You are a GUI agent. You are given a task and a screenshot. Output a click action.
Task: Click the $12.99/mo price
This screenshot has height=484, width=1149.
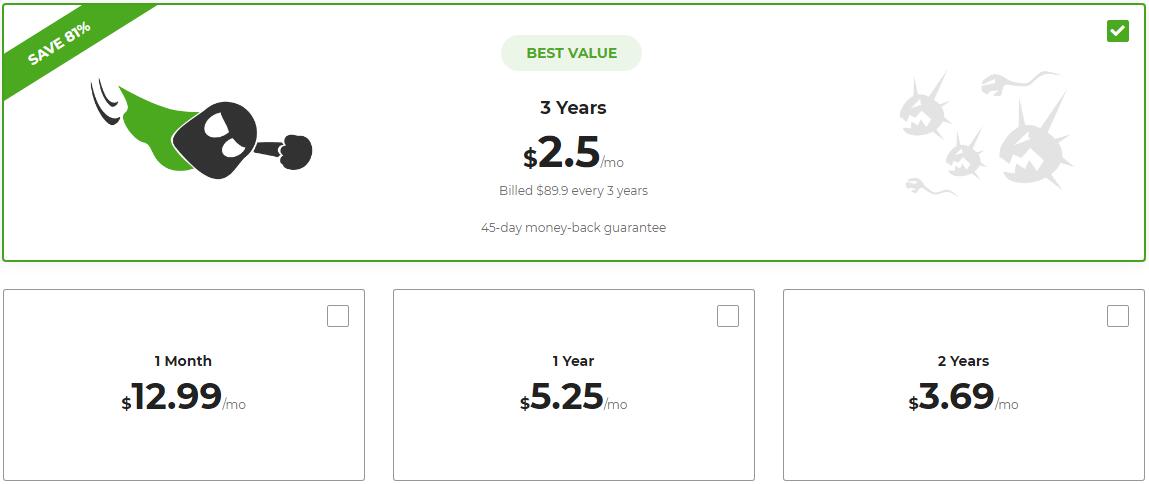tap(183, 397)
